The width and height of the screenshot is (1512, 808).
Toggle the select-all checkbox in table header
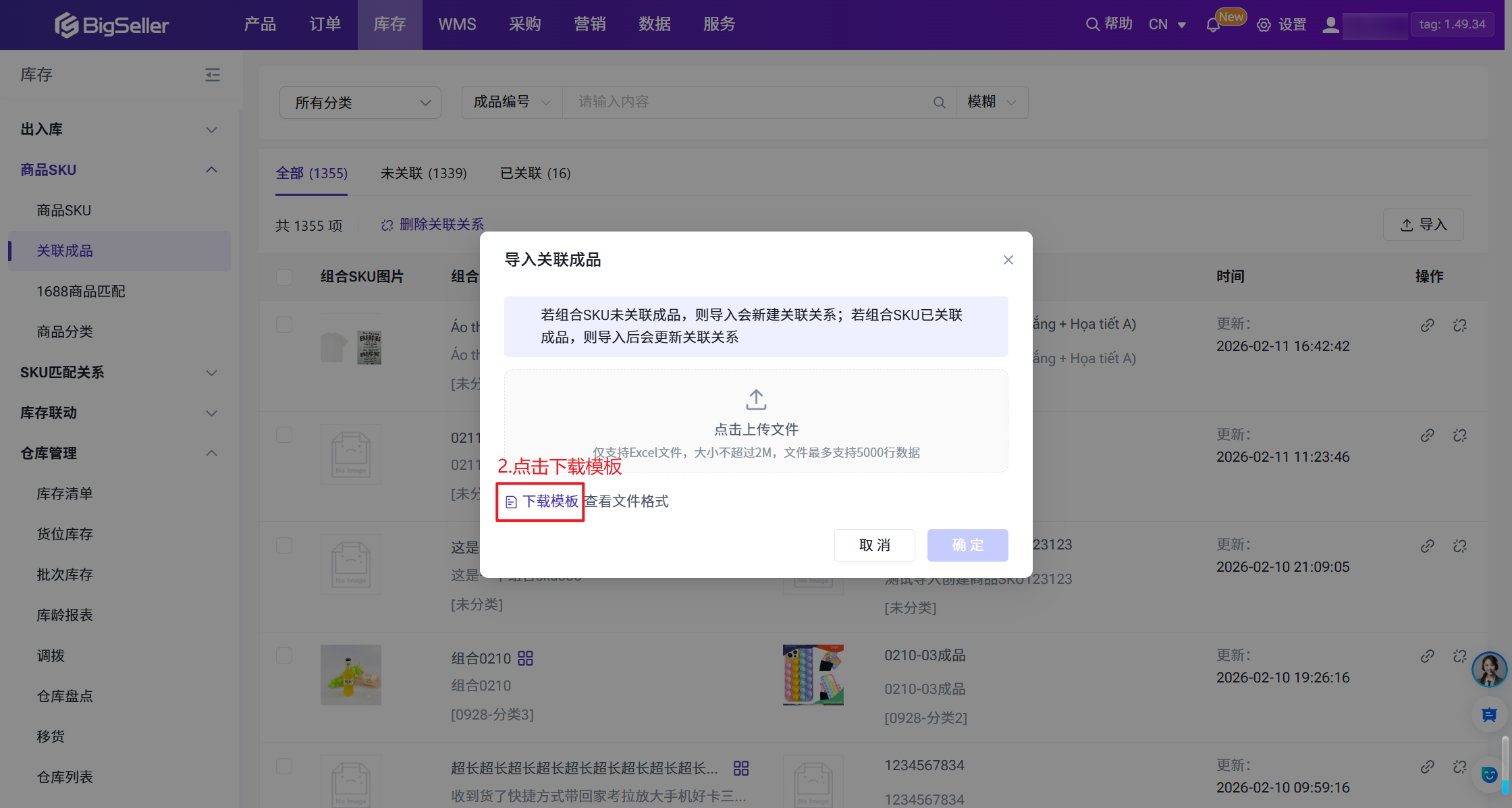click(x=284, y=277)
